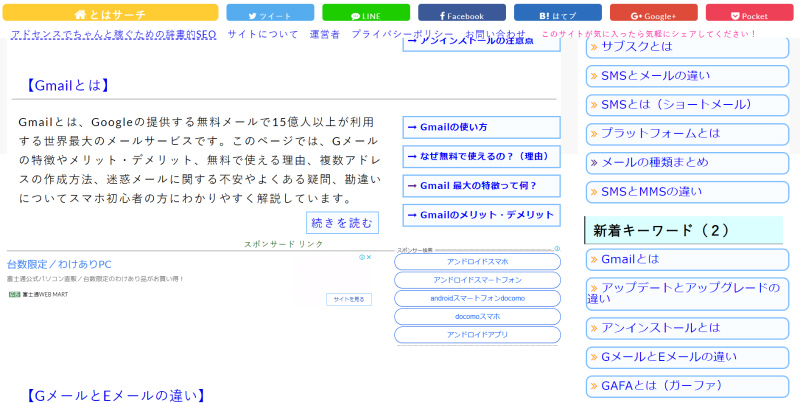The width and height of the screenshot is (800, 403).
Task: Save the page to Pocket
Action: coord(749,14)
